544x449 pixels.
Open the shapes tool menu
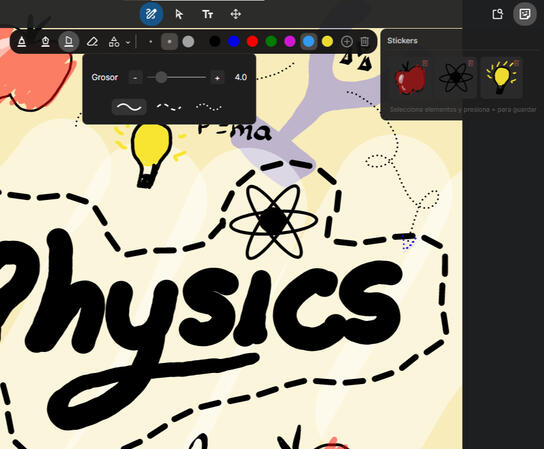[114, 42]
